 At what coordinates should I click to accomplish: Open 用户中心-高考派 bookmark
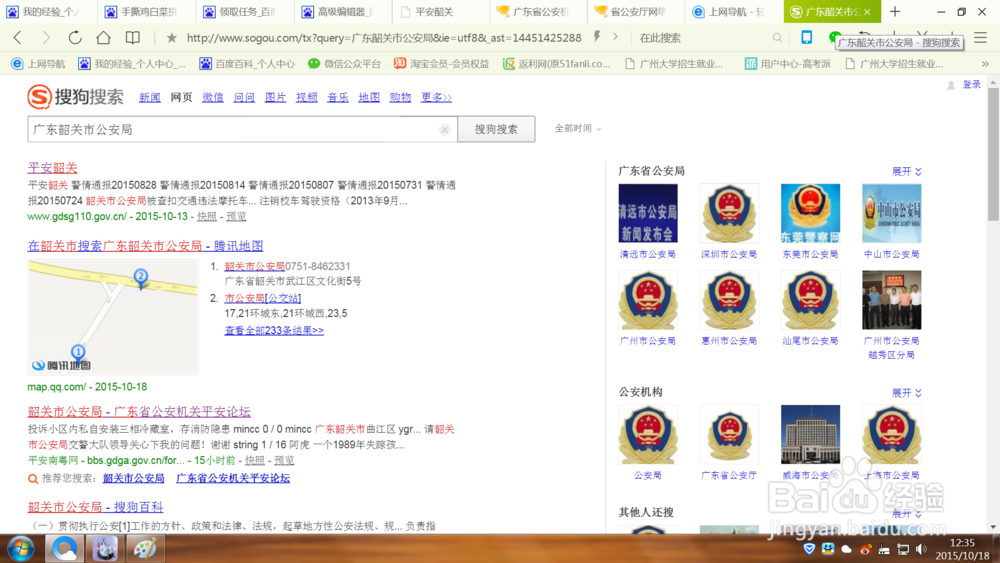(x=788, y=64)
